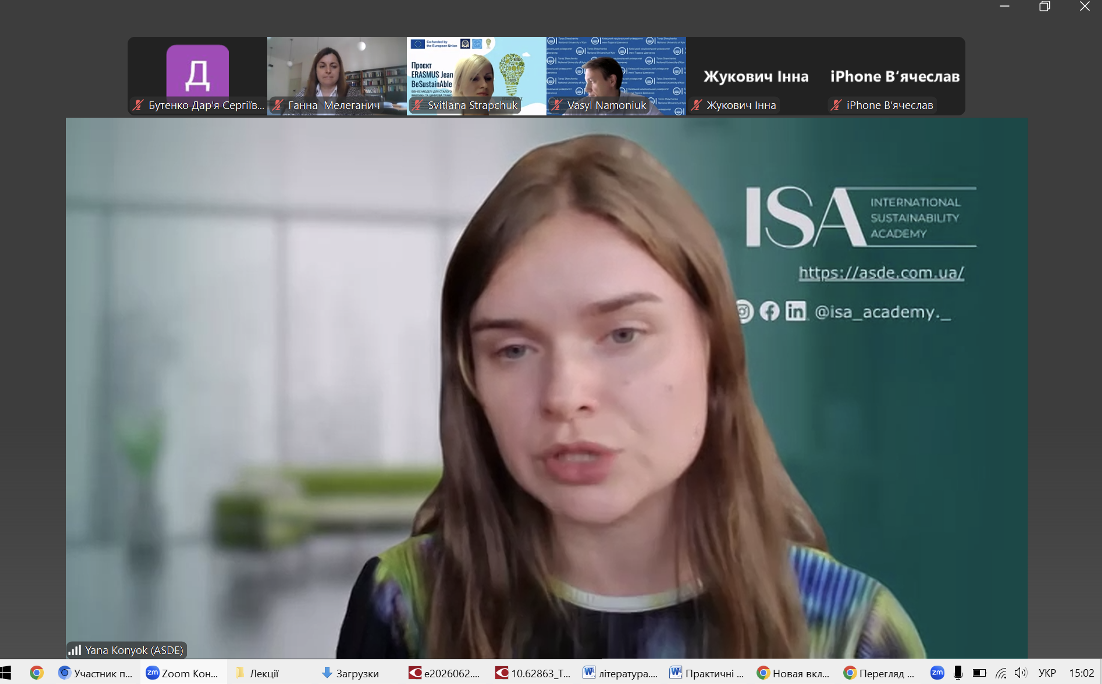
Task: Select the Жукович Інна participant tile
Action: (x=755, y=76)
